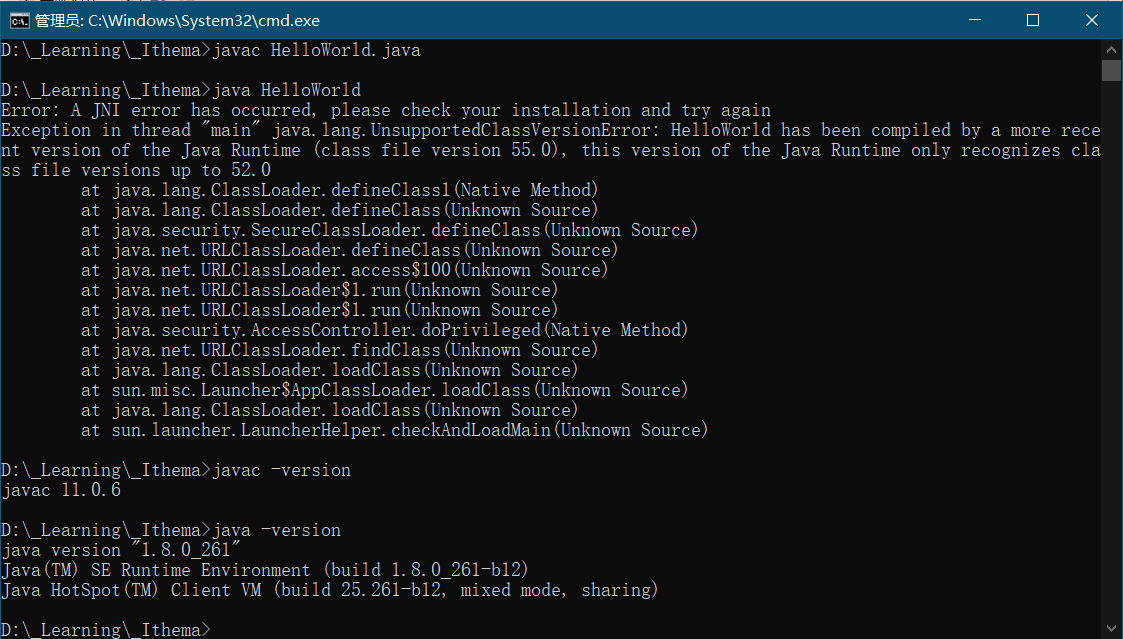This screenshot has width=1123, height=639.
Task: Click the Java HotSpot Client VM line
Action: pyautogui.click(x=330, y=590)
